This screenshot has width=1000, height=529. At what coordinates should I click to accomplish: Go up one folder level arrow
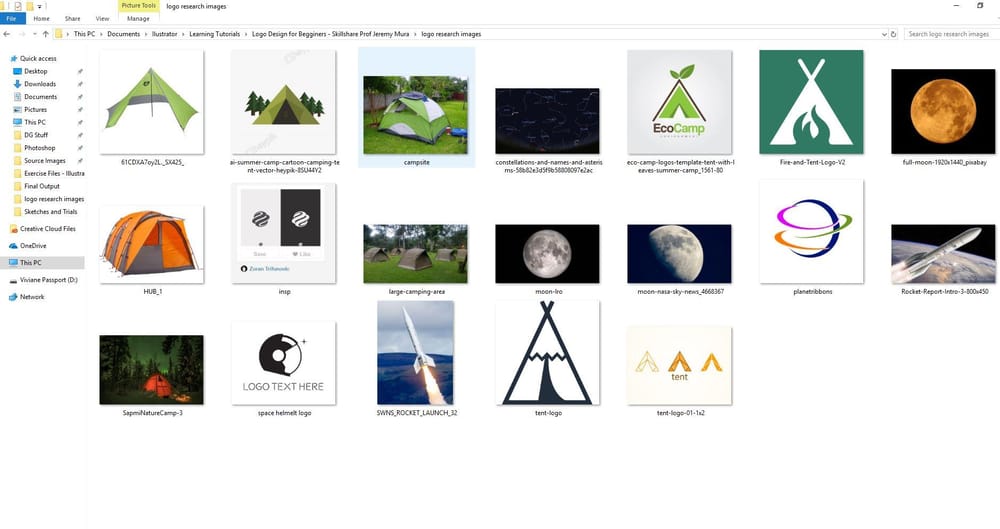45,34
